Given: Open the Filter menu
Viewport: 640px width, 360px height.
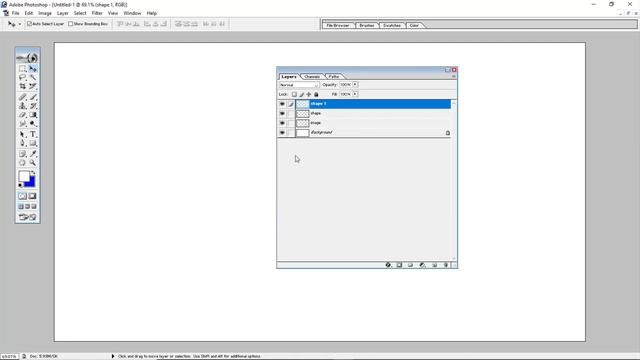Looking at the screenshot, I should point(97,13).
